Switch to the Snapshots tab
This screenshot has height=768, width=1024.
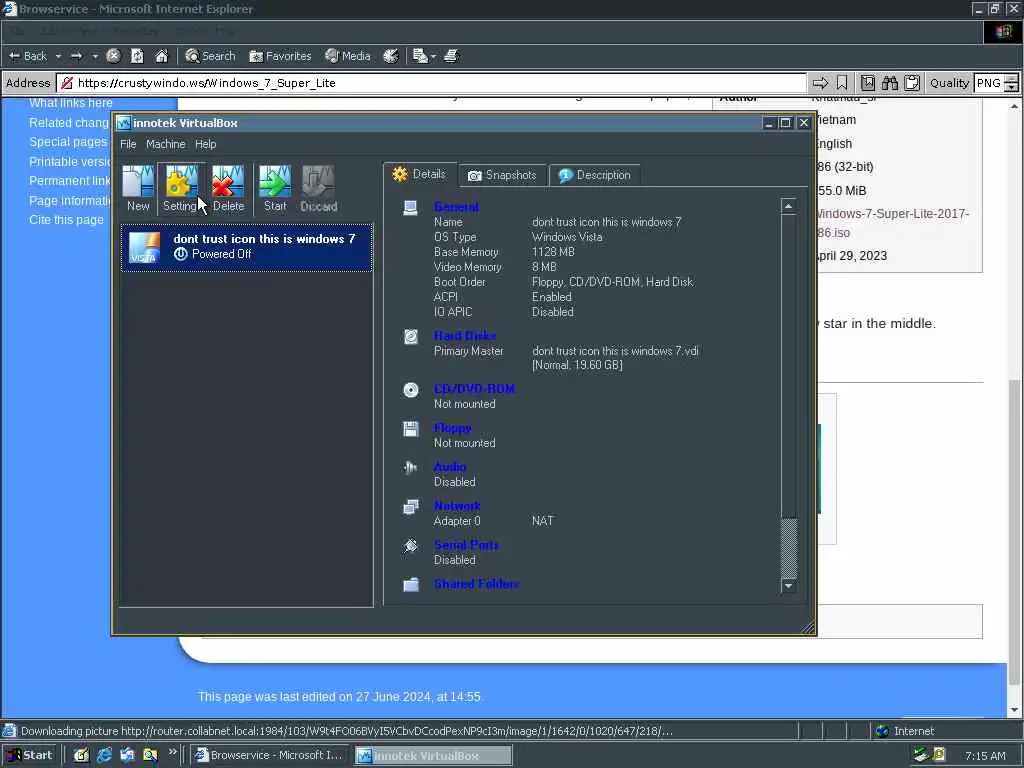coord(502,175)
